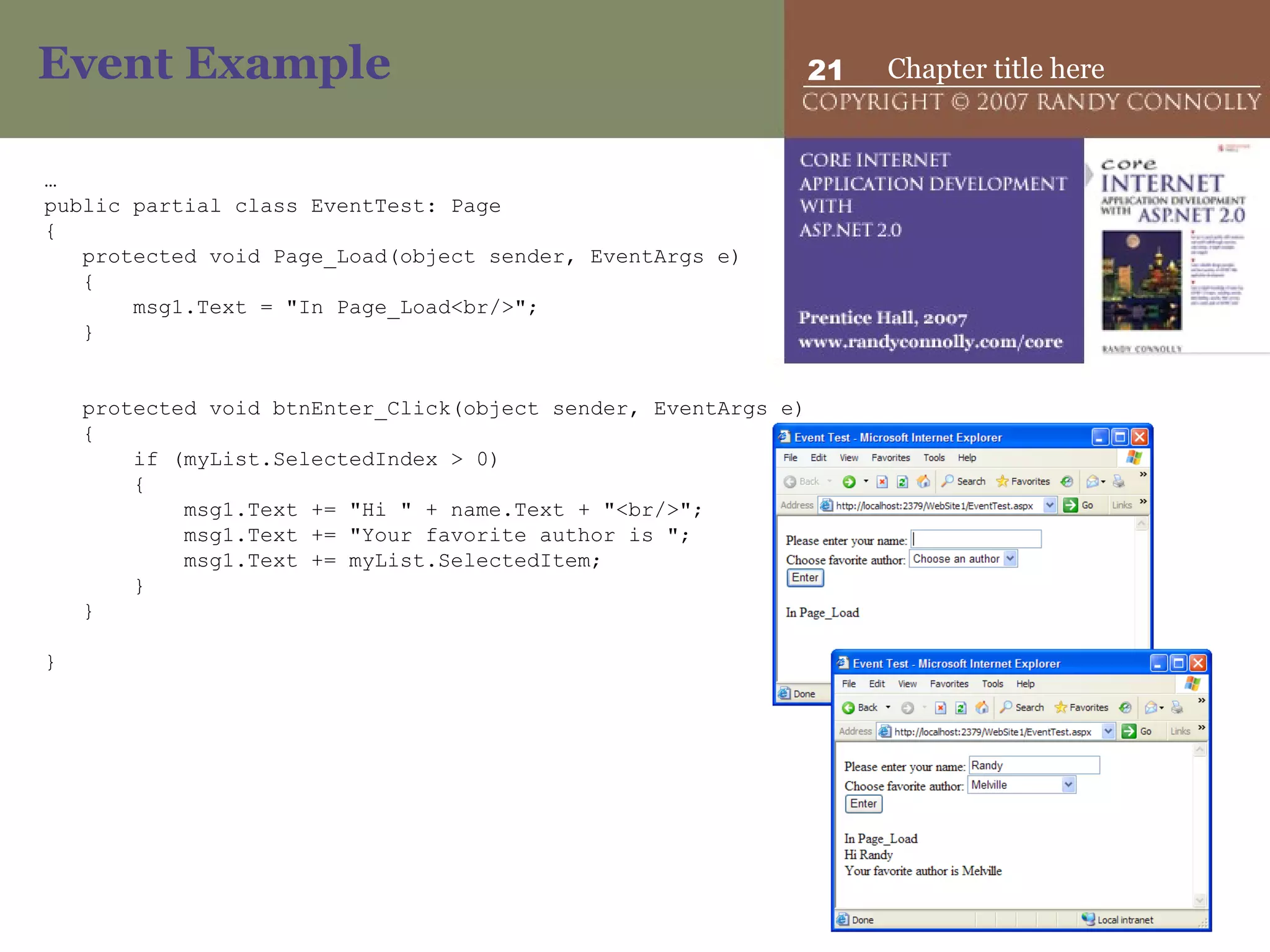This screenshot has height=952, width=1270.
Task: Click the www.randyconnolly.com/core link text
Action: pos(930,342)
